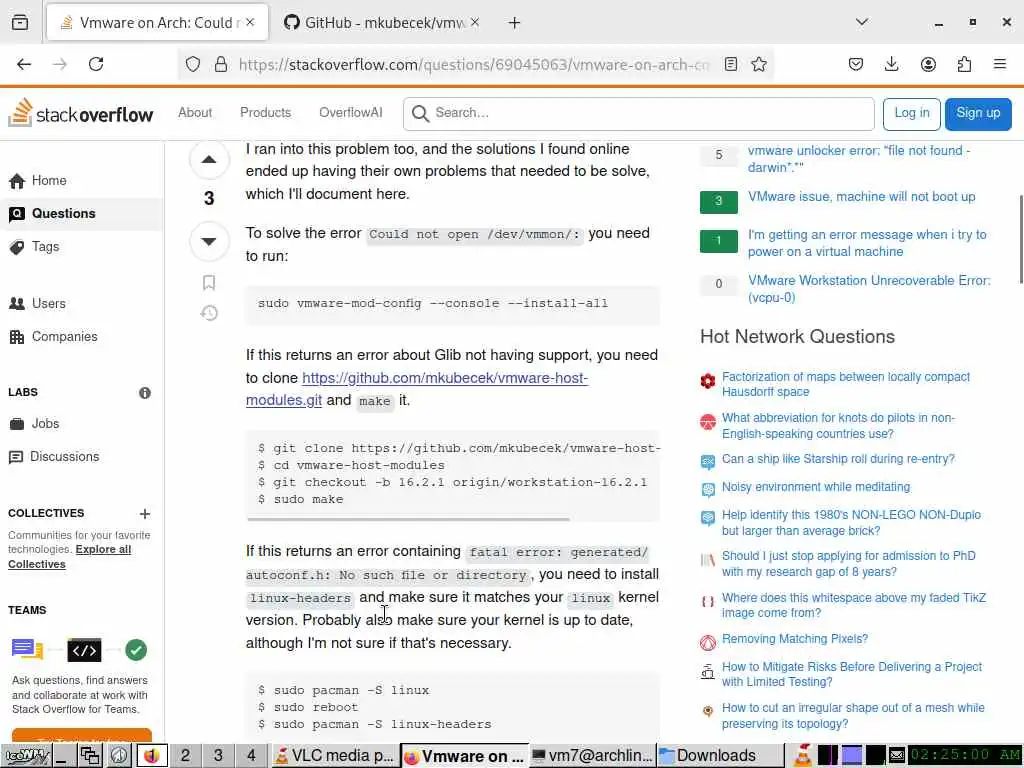Switch to Downloads window in taskbar
1024x768 pixels.
(720, 756)
